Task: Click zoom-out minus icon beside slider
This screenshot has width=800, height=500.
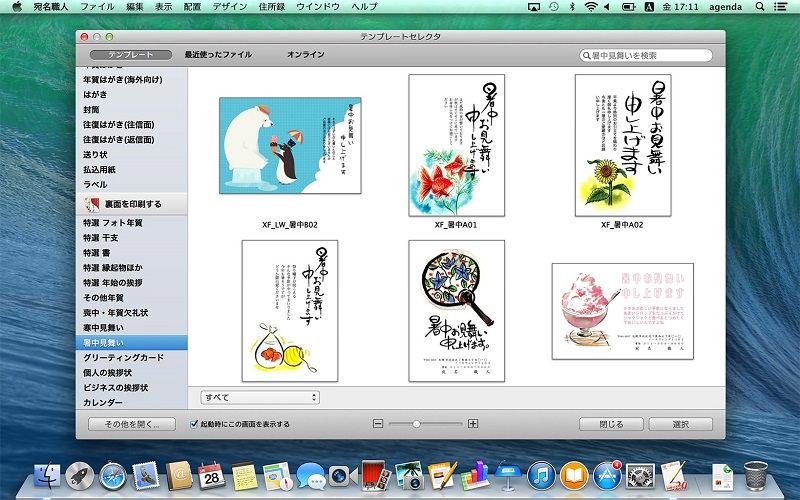Action: pyautogui.click(x=378, y=423)
